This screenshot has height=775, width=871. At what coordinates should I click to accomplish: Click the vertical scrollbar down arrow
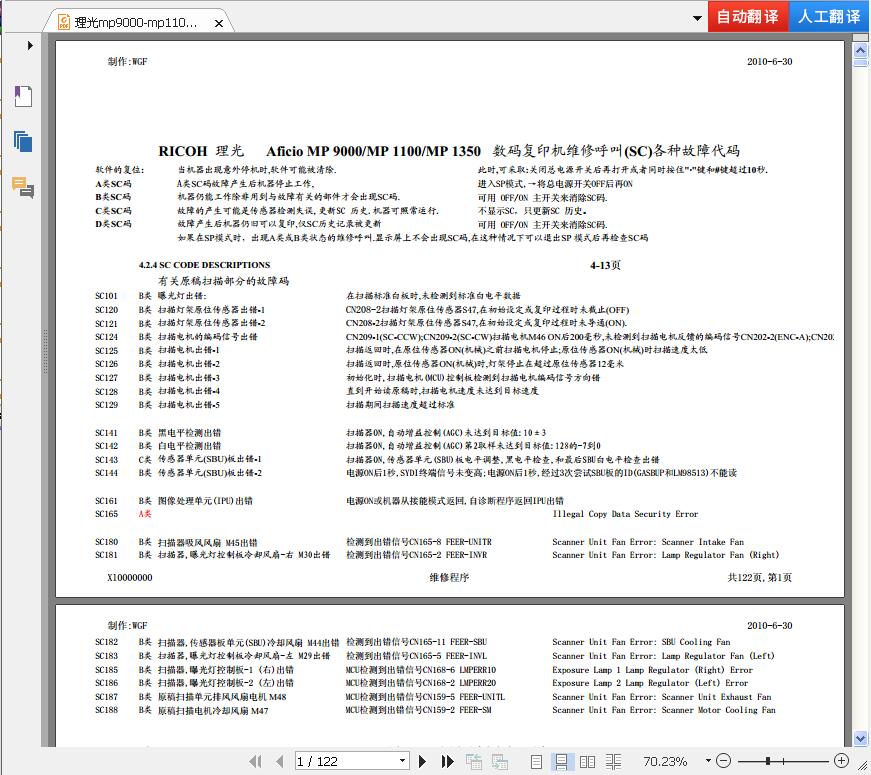pyautogui.click(x=860, y=738)
